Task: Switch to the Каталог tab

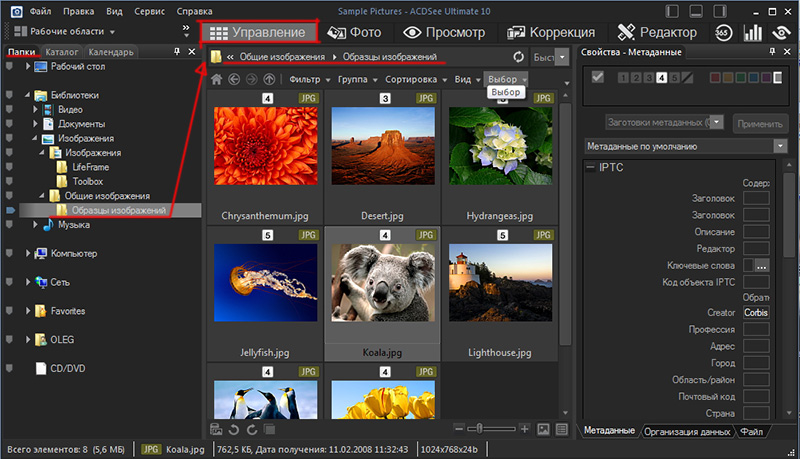Action: point(62,52)
